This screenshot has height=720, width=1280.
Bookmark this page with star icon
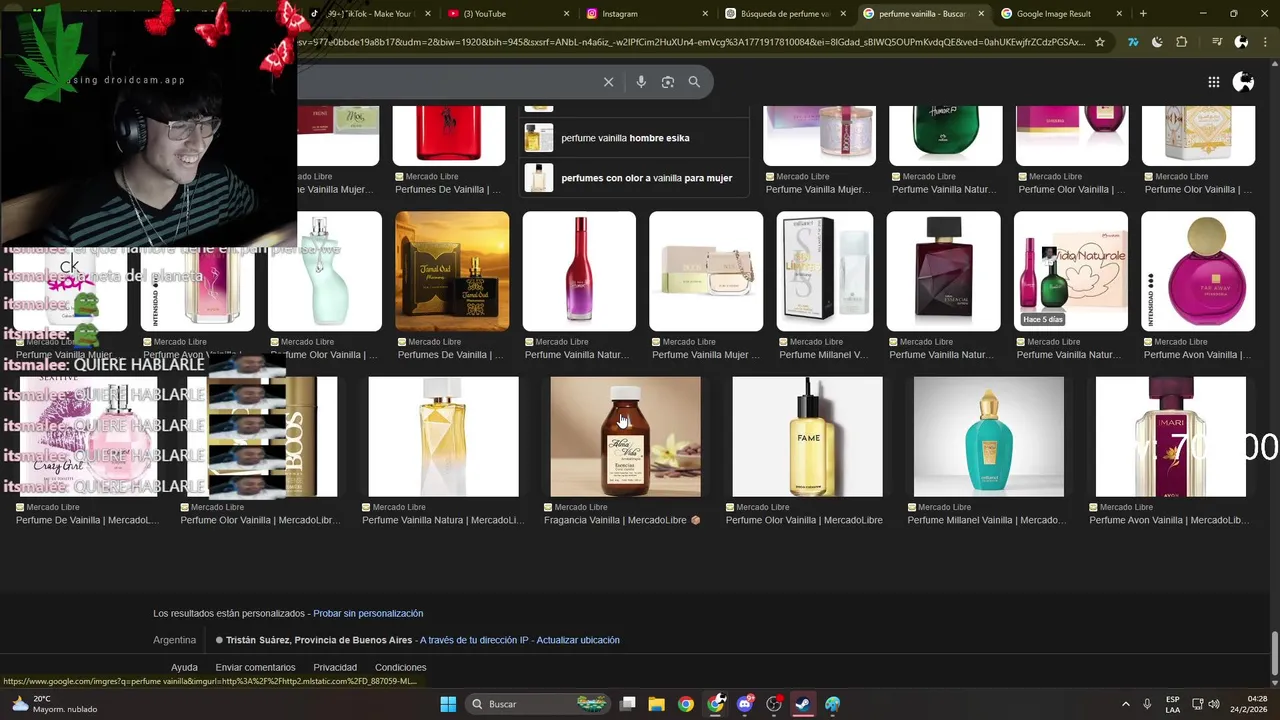(1100, 42)
